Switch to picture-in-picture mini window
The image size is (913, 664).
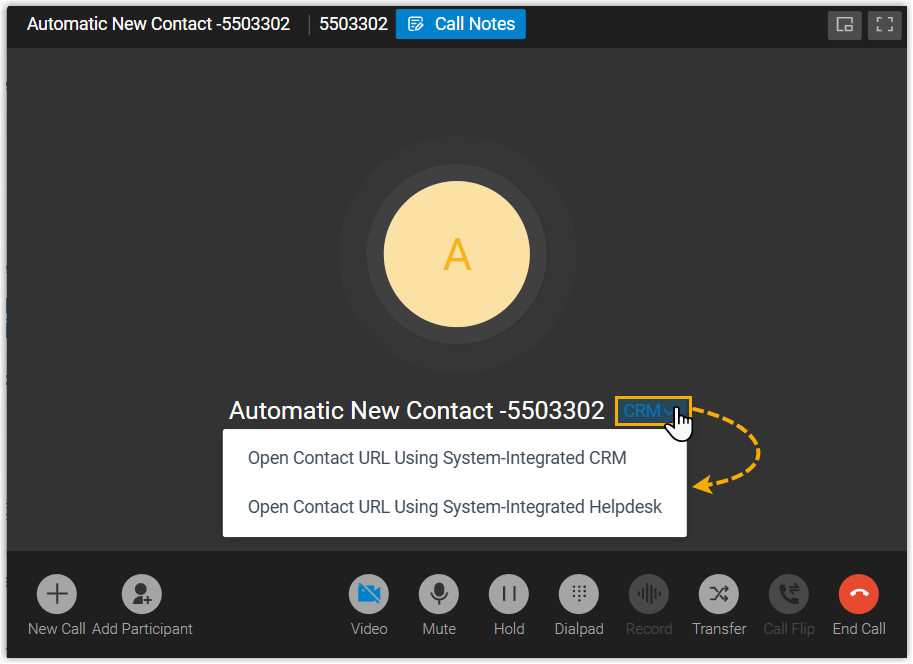[844, 25]
